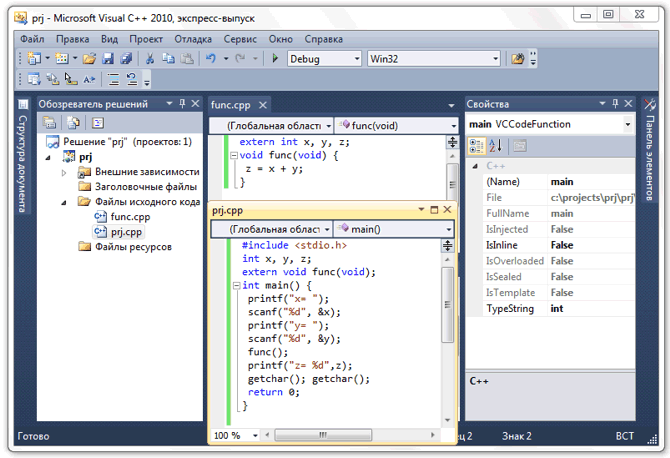
Task: Collapse the prj project node
Action: [48, 158]
